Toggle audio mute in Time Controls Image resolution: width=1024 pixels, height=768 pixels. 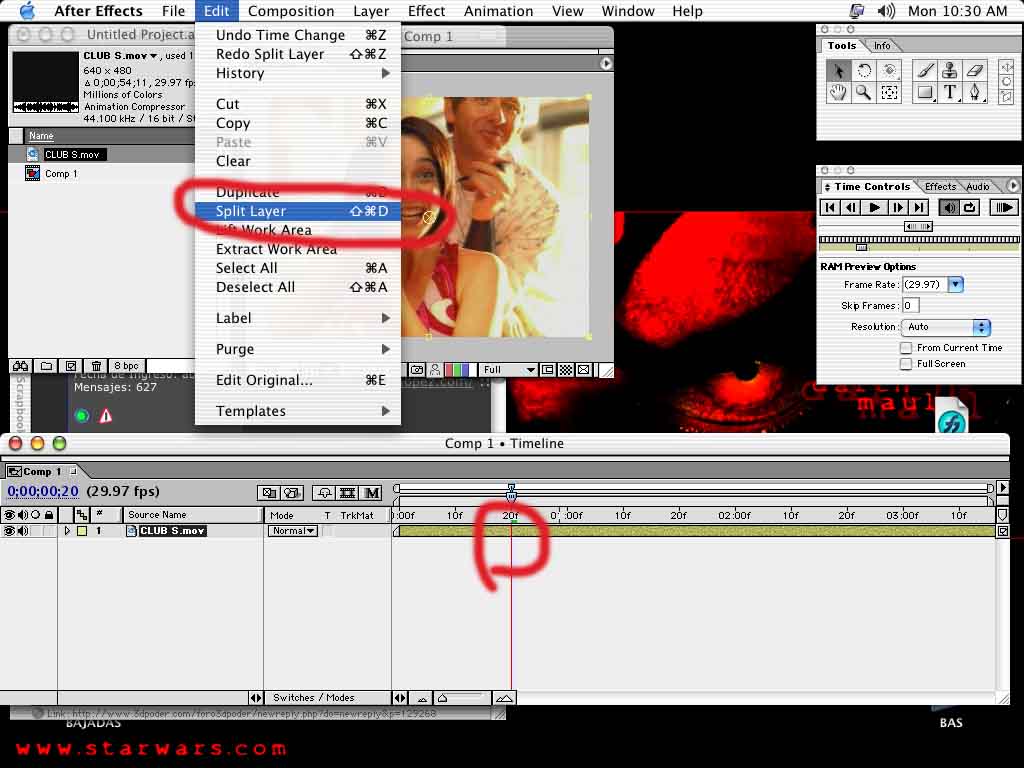click(x=948, y=208)
